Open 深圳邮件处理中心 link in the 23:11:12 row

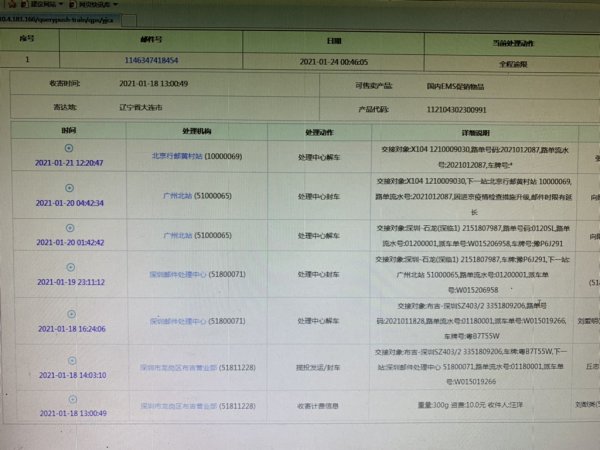(197, 274)
